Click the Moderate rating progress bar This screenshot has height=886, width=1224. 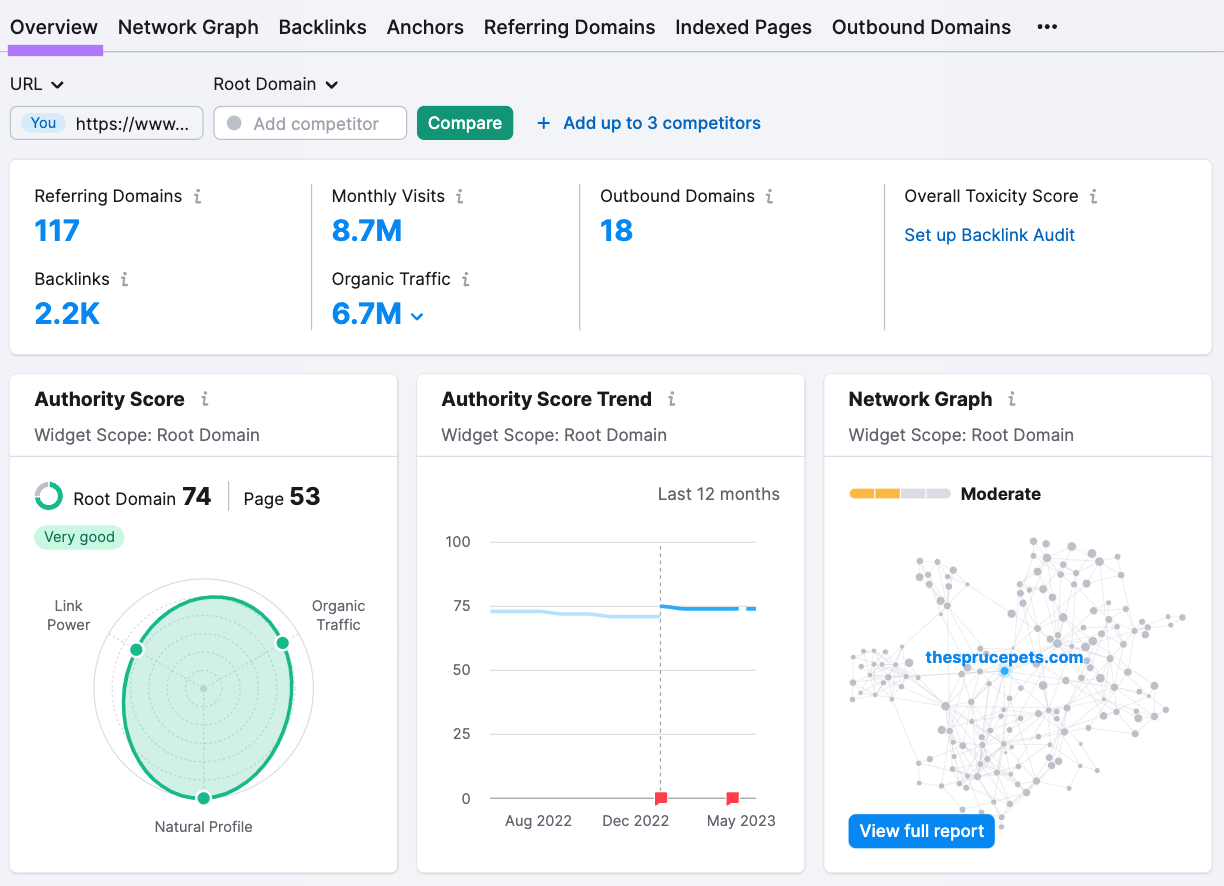[x=899, y=494]
